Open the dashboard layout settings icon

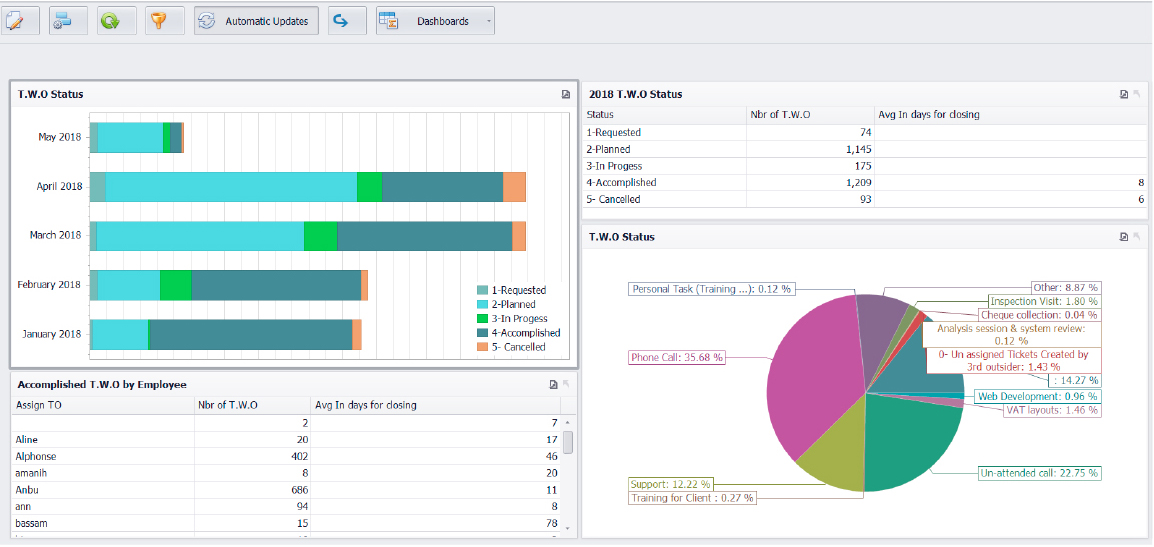[x=67, y=21]
